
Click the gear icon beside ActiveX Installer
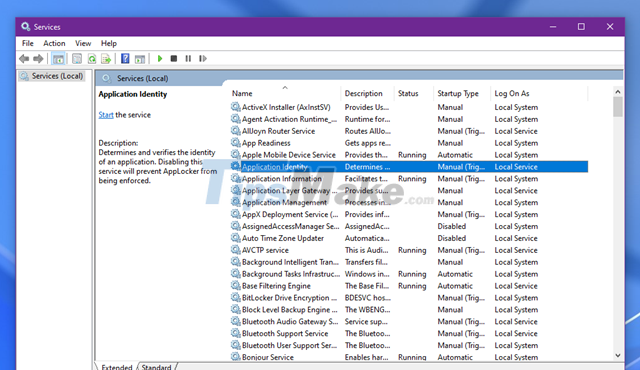[x=236, y=107]
